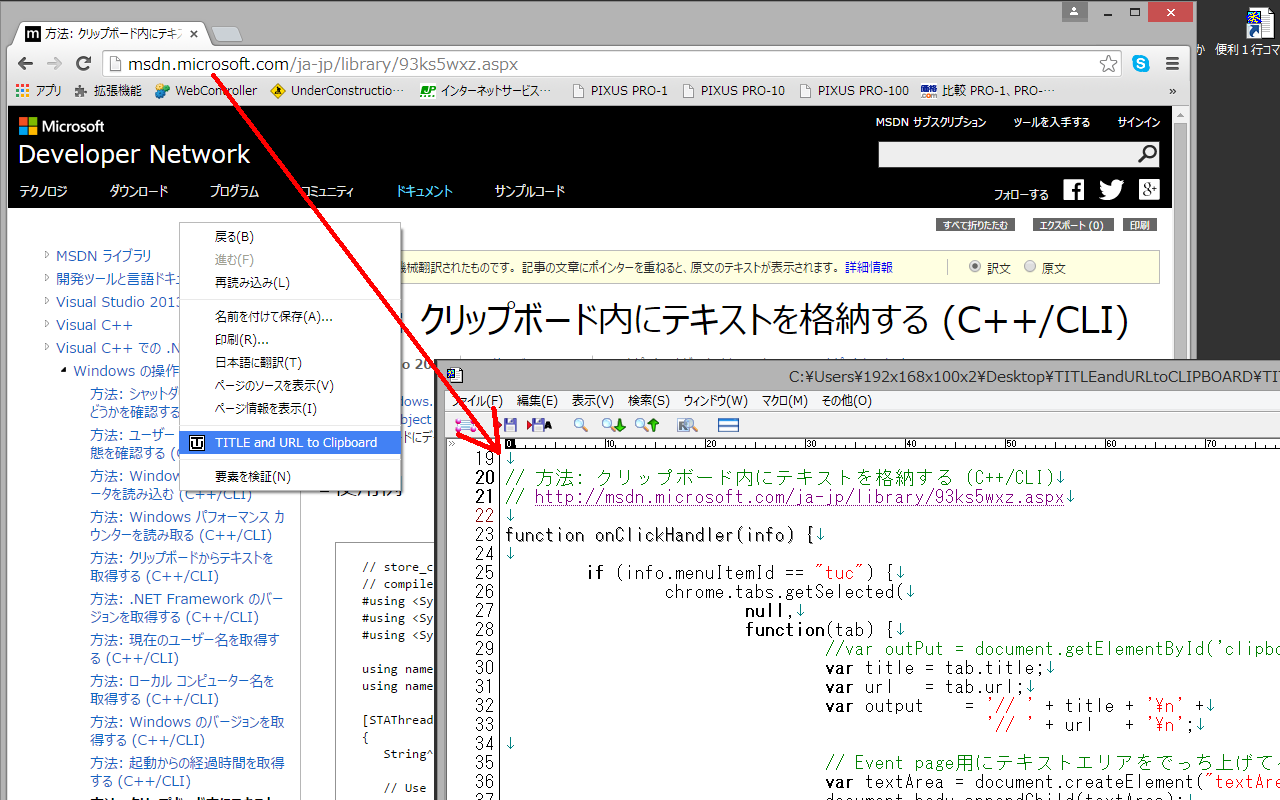The height and width of the screenshot is (800, 1280).
Task: Click Chrome's forward arrow button
Action: tap(54, 64)
